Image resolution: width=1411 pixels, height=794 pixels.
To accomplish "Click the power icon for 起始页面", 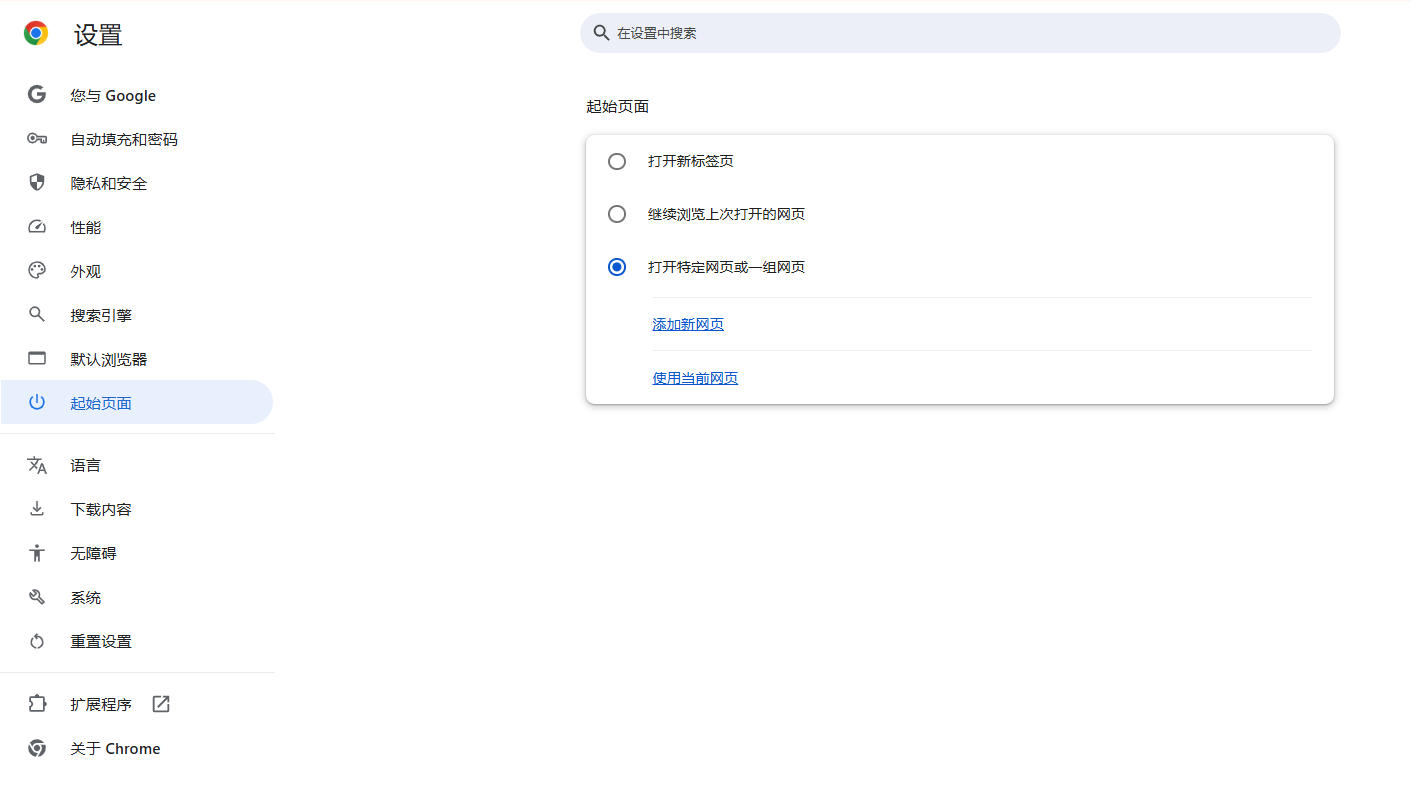I will point(37,403).
